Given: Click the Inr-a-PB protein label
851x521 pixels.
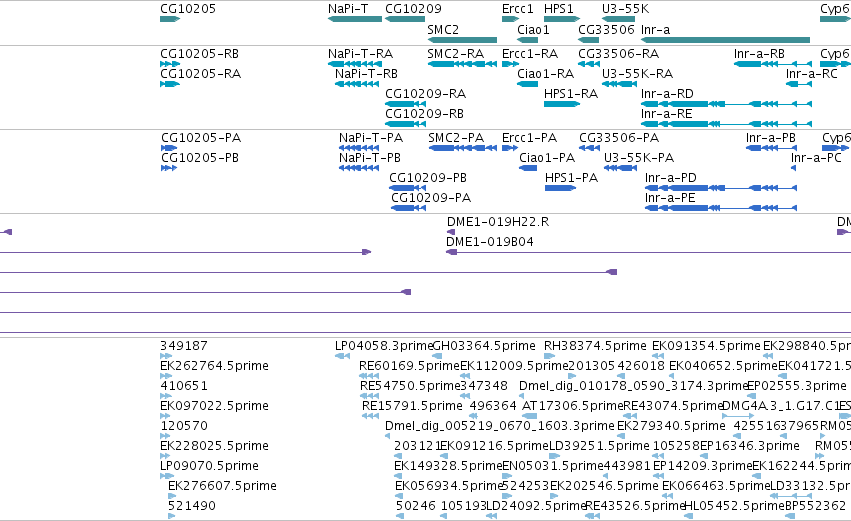Looking at the screenshot, I should tap(771, 138).
